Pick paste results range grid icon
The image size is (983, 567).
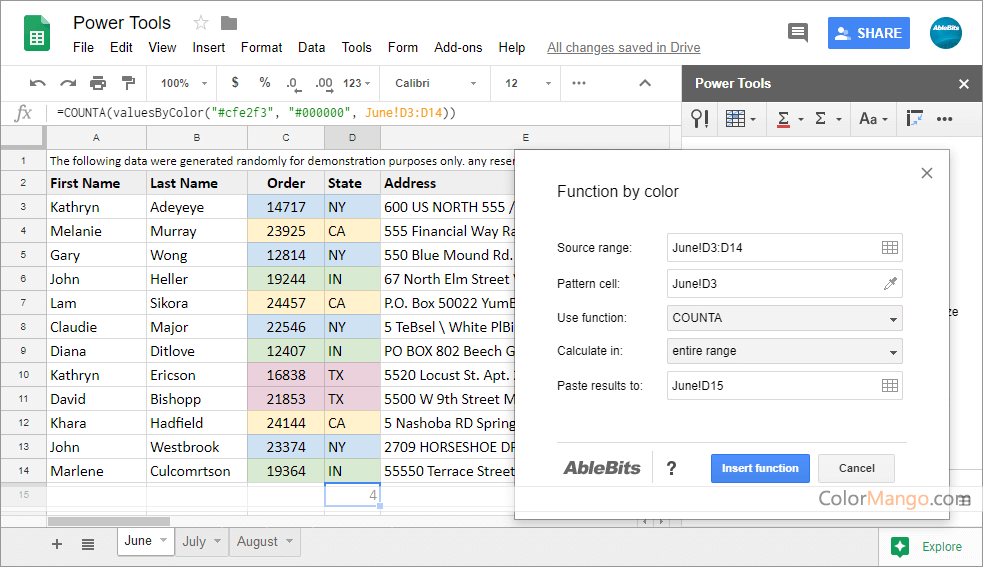coord(890,386)
